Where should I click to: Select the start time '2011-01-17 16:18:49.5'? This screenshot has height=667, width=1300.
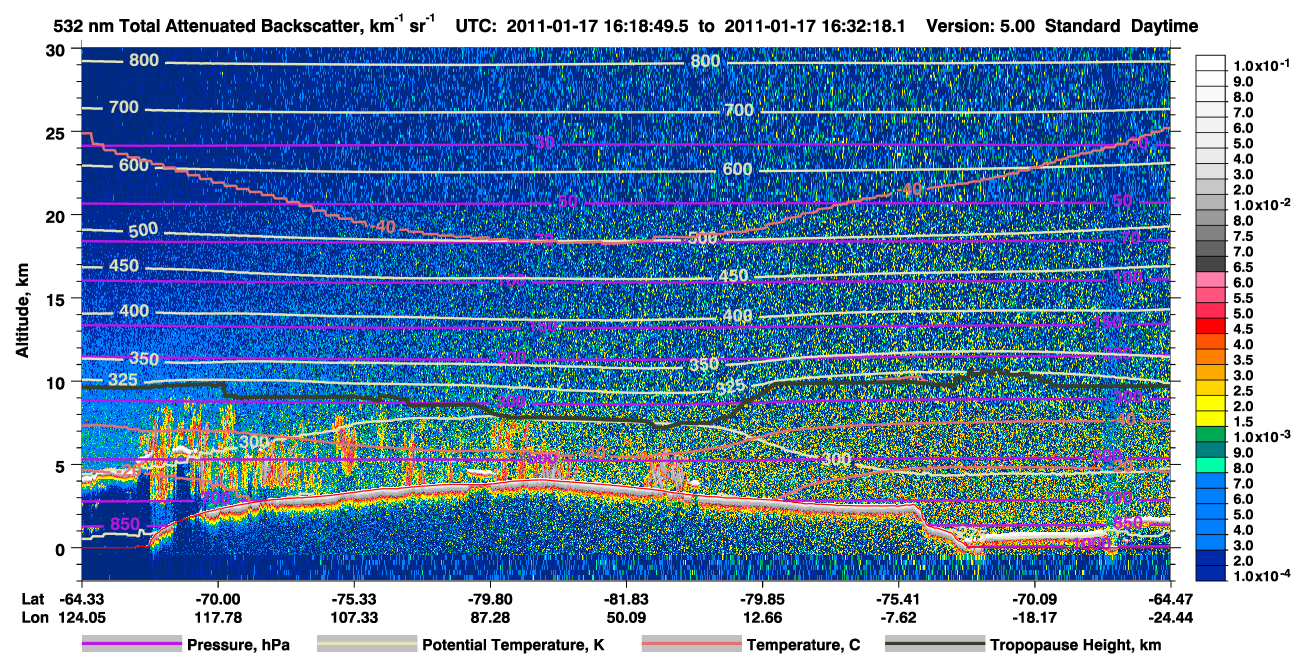pos(599,27)
